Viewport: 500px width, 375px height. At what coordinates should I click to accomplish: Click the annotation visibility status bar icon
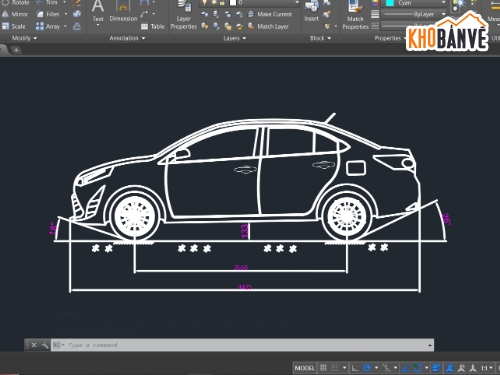click(450, 368)
